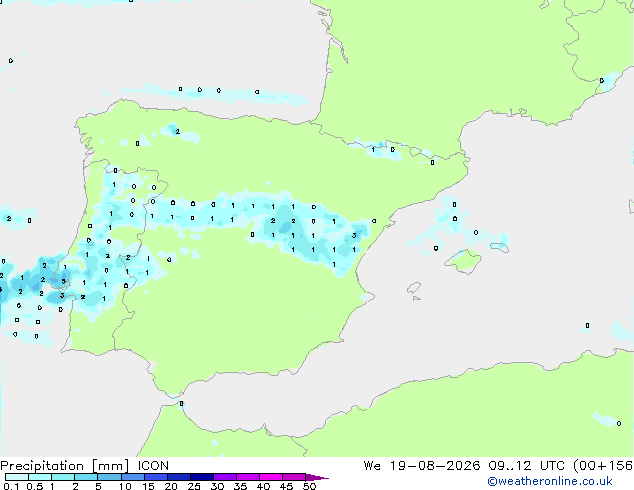Screen dimensions: 634x490
Task: Click the legend label "30"
Action: point(217,486)
